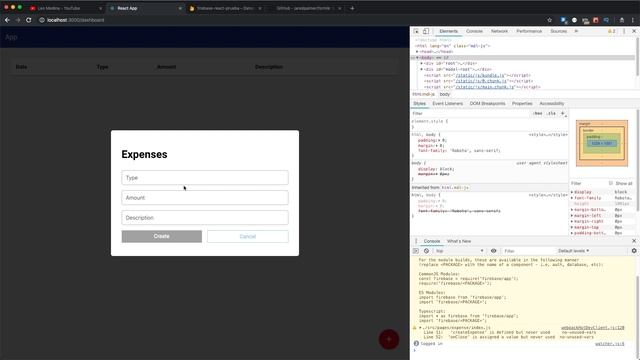This screenshot has height=360, width=640.
Task: Open the Sources tab in DevTools
Action: click(x=558, y=31)
